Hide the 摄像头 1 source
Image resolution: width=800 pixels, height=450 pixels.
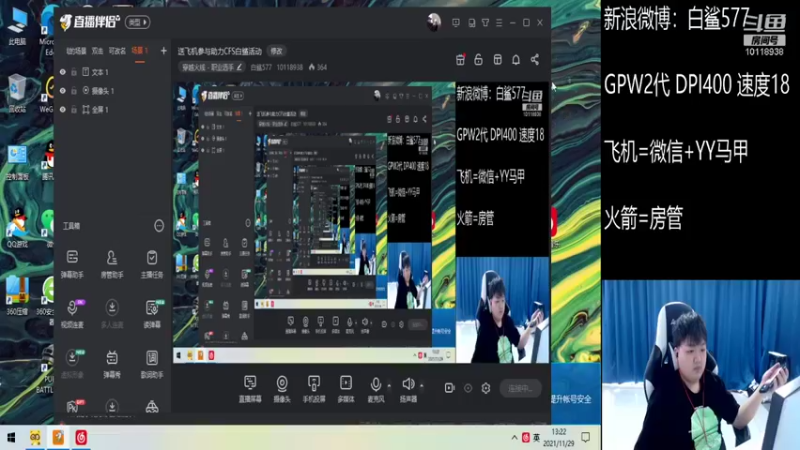tap(63, 91)
